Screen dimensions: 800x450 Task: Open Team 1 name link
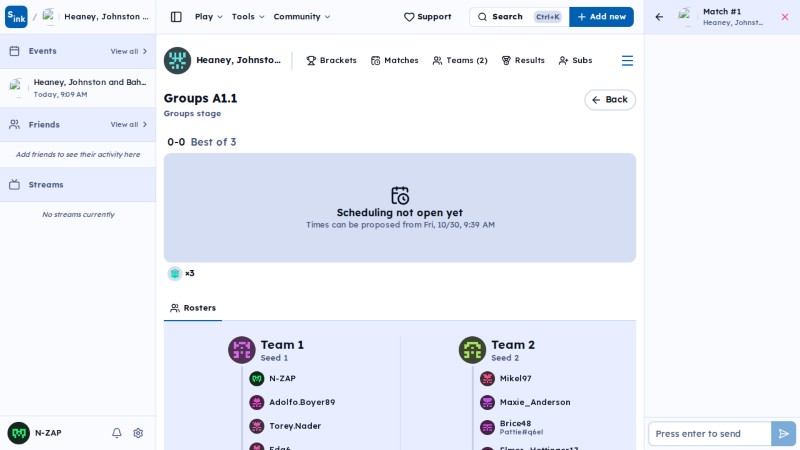[282, 345]
